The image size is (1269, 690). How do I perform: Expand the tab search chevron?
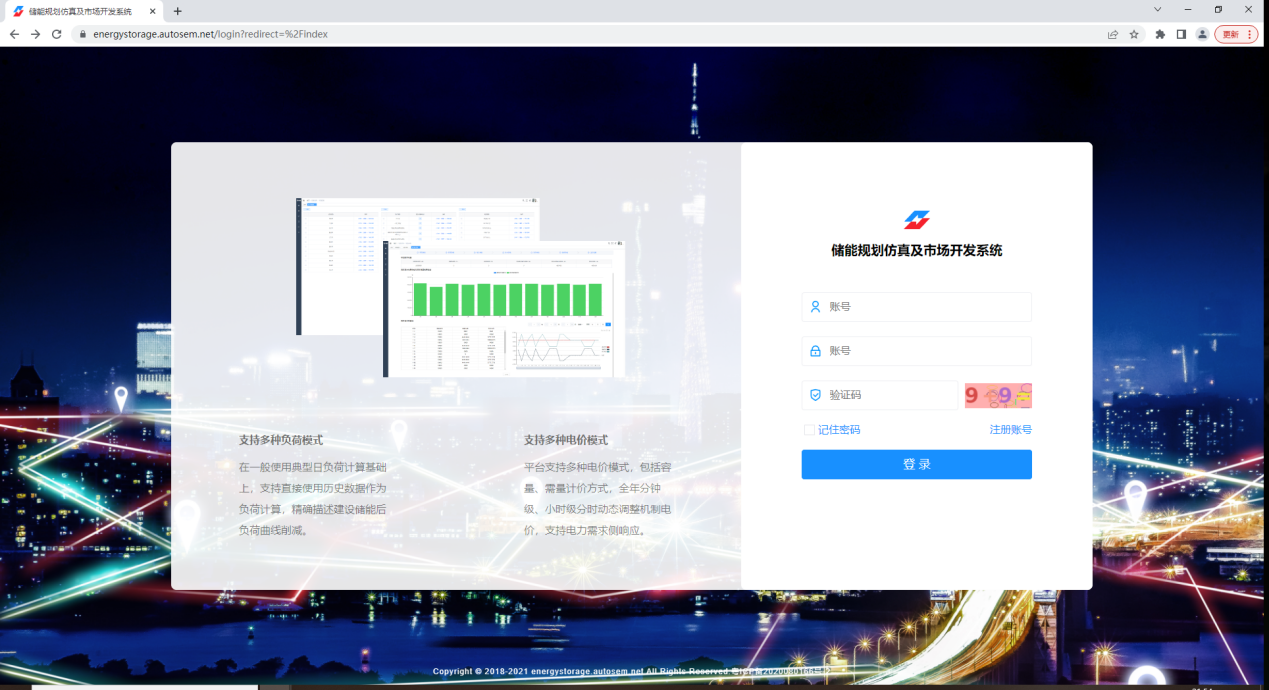(1157, 10)
